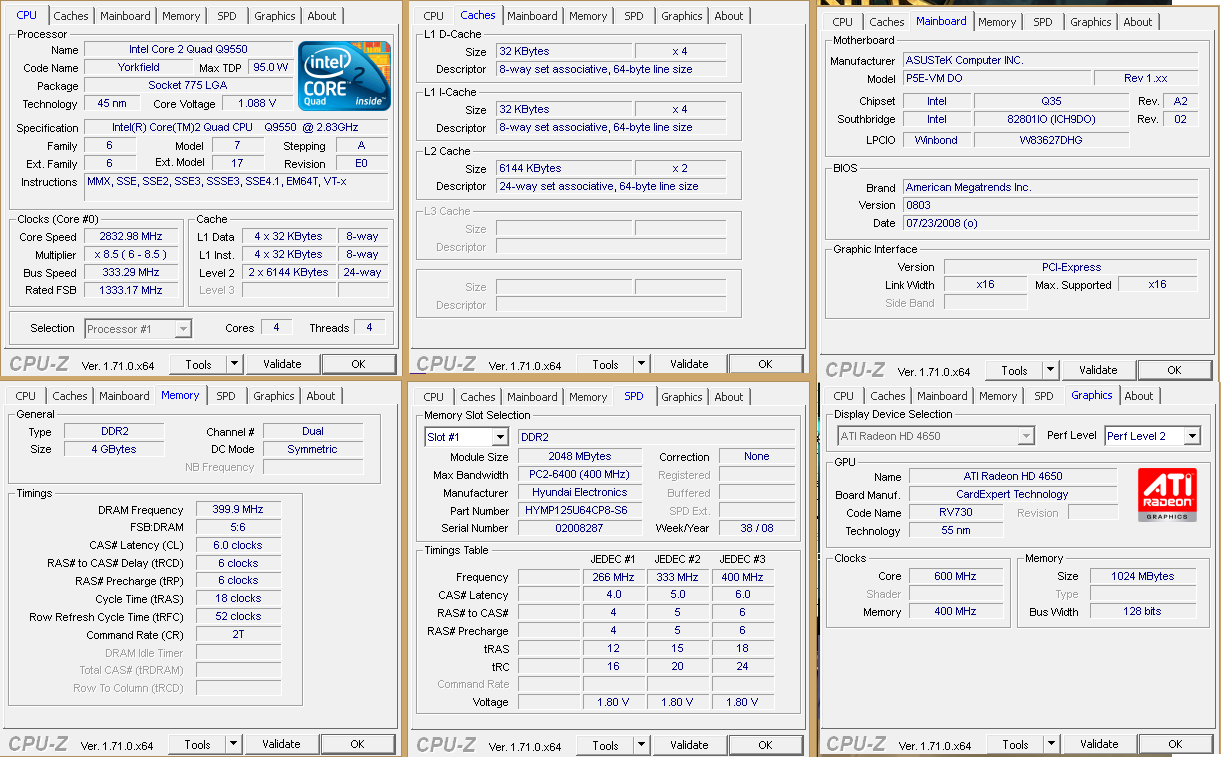Open Tools dropdown arrow in CPU tab window
Image resolution: width=1222 pixels, height=757 pixels.
coord(235,364)
